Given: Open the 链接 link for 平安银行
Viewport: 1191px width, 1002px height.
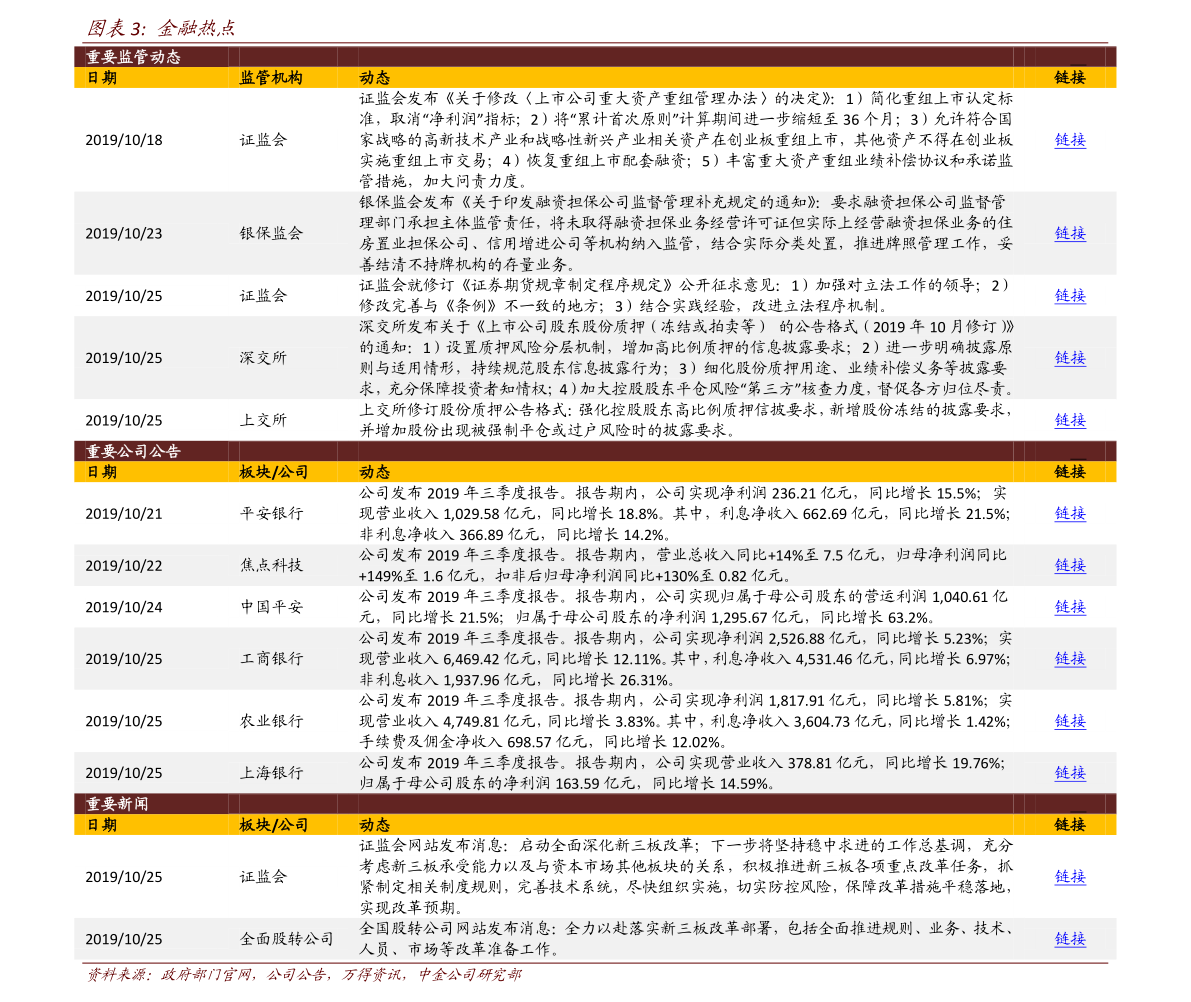Looking at the screenshot, I should click(x=1069, y=514).
